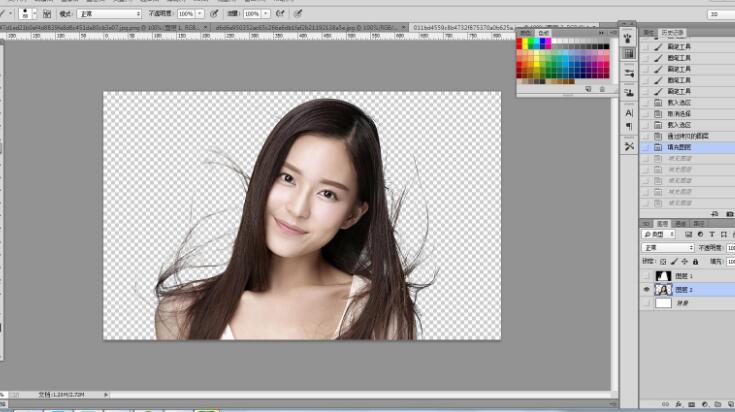Open the Brush Presets docked panel icon
This screenshot has height=412, width=735.
click(629, 38)
